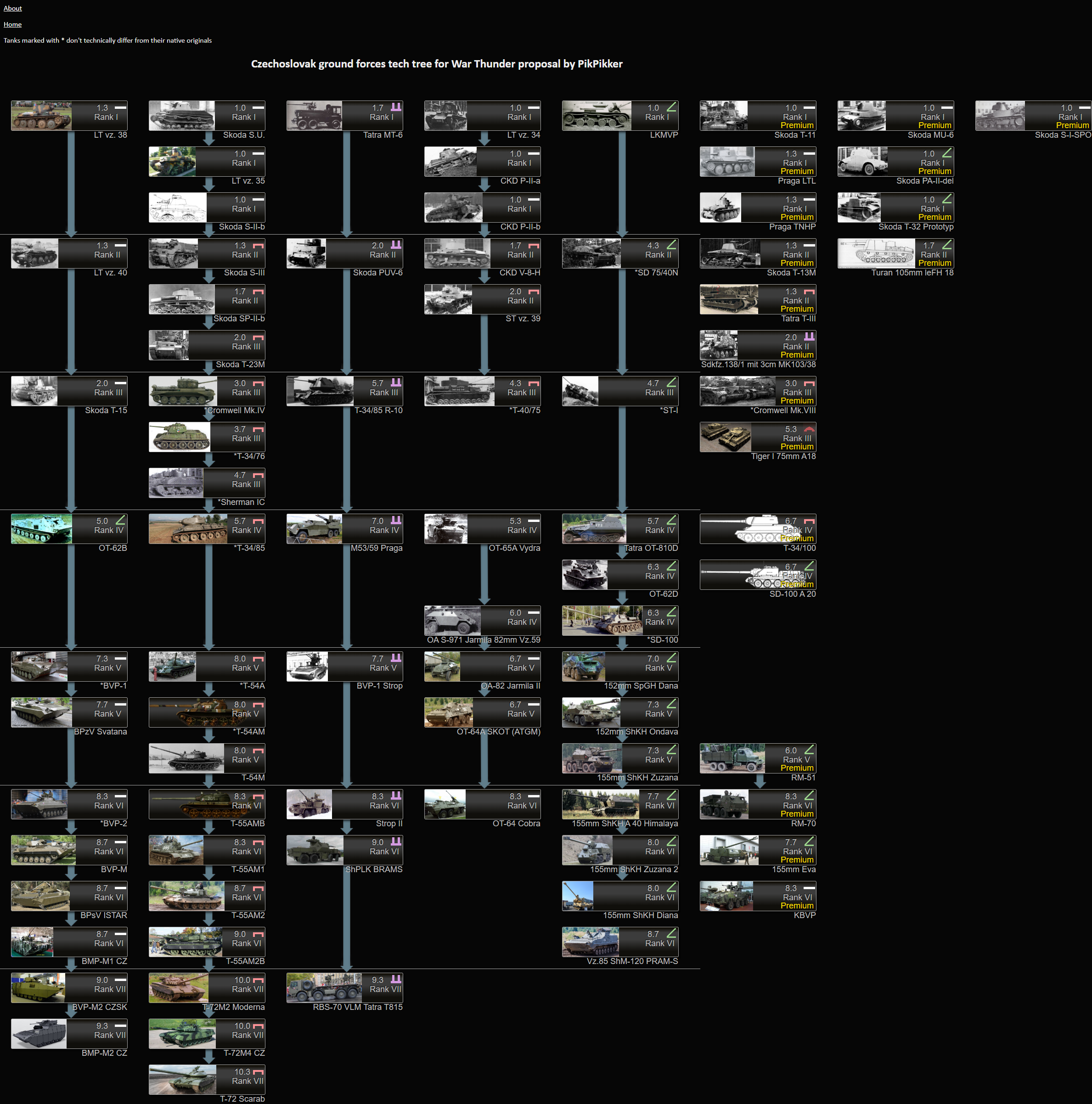Select the Vz.85 ShM-120 PRAM-S card
Screen dimensions: 1092x1104
(x=620, y=941)
